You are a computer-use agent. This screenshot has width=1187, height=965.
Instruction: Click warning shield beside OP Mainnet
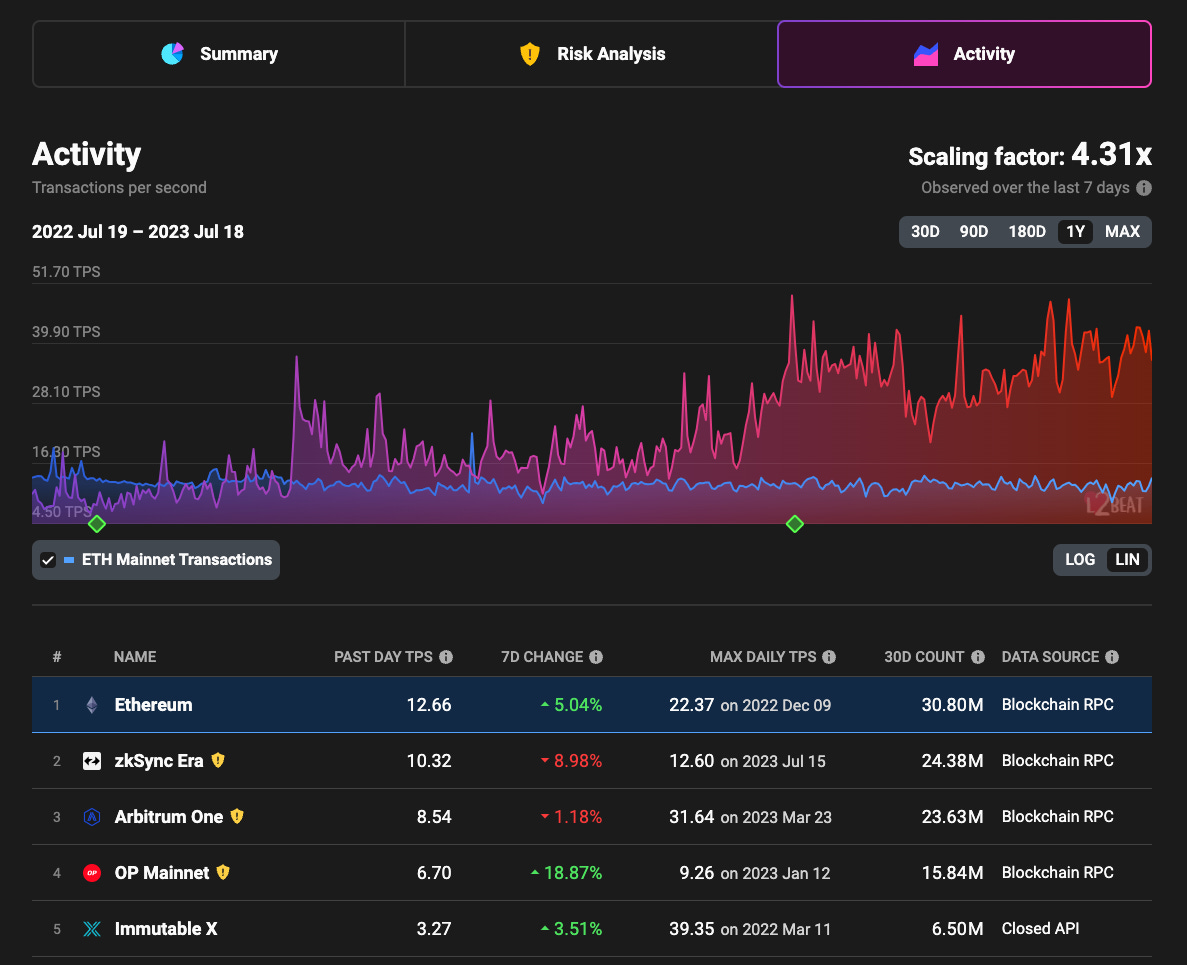pos(223,872)
